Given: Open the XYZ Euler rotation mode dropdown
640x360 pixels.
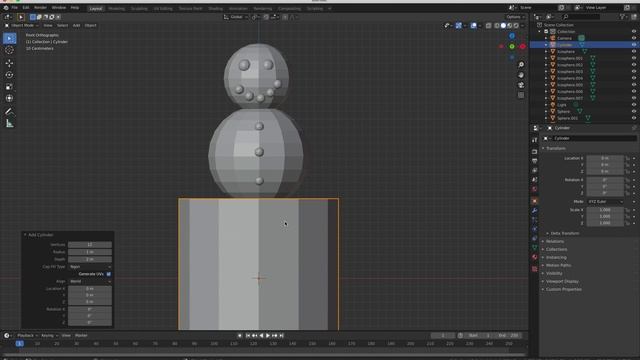Looking at the screenshot, I should pos(605,202).
